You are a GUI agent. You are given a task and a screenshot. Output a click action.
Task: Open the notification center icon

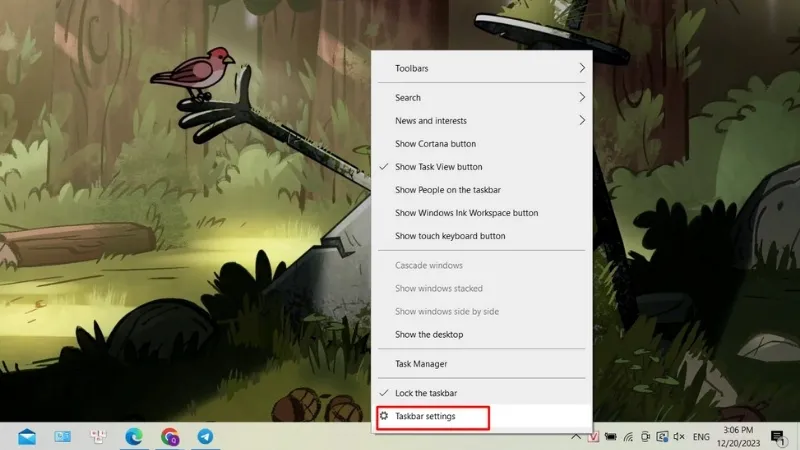click(x=777, y=437)
